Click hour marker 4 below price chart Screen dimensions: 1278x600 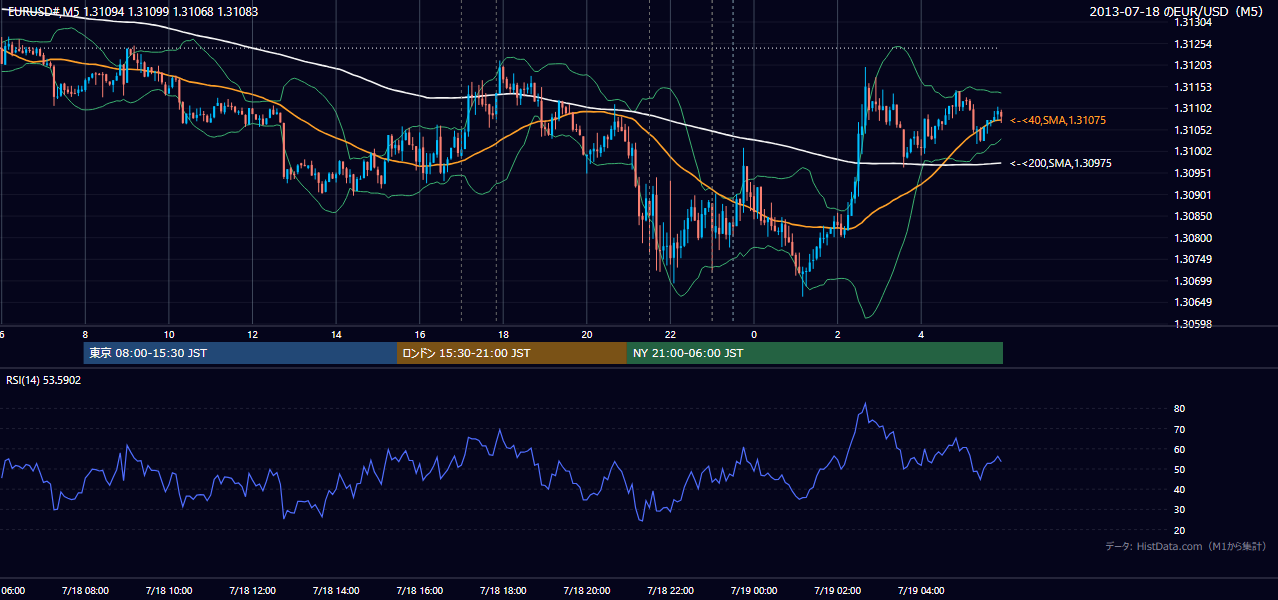(x=922, y=334)
